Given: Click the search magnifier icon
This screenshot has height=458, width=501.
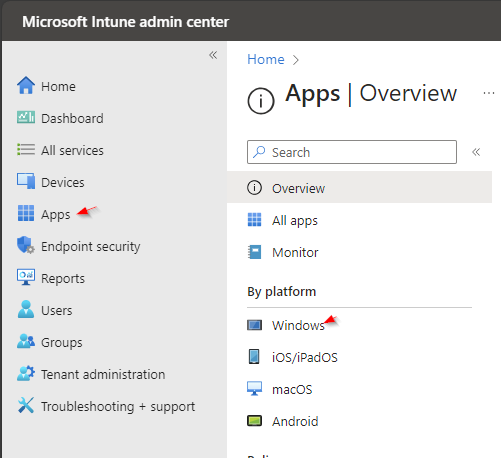Looking at the screenshot, I should (259, 152).
